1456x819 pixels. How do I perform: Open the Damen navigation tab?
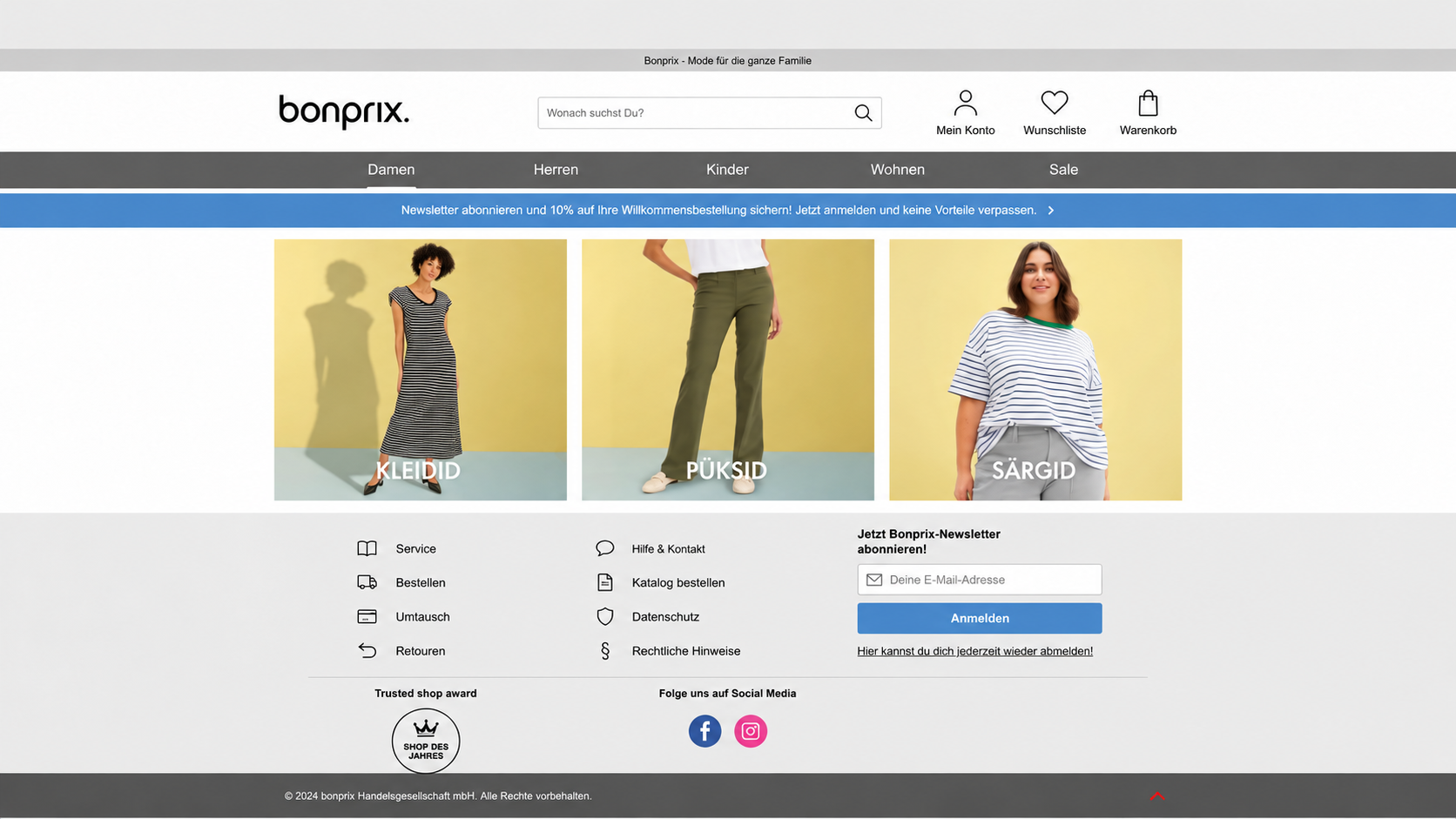391,170
